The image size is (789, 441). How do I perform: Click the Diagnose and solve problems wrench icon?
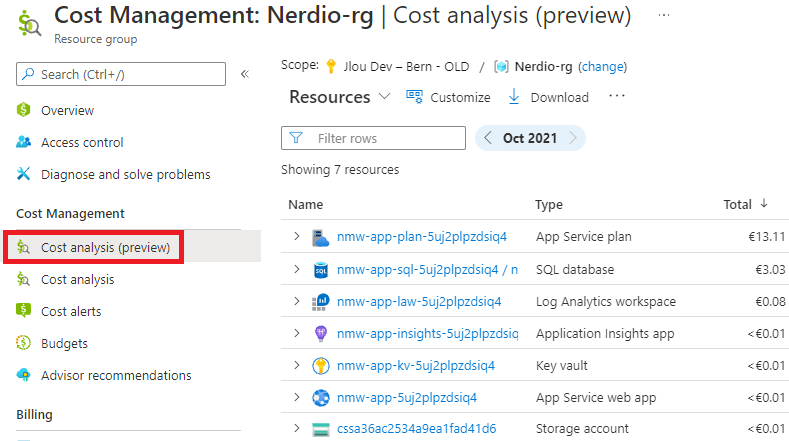[24, 174]
